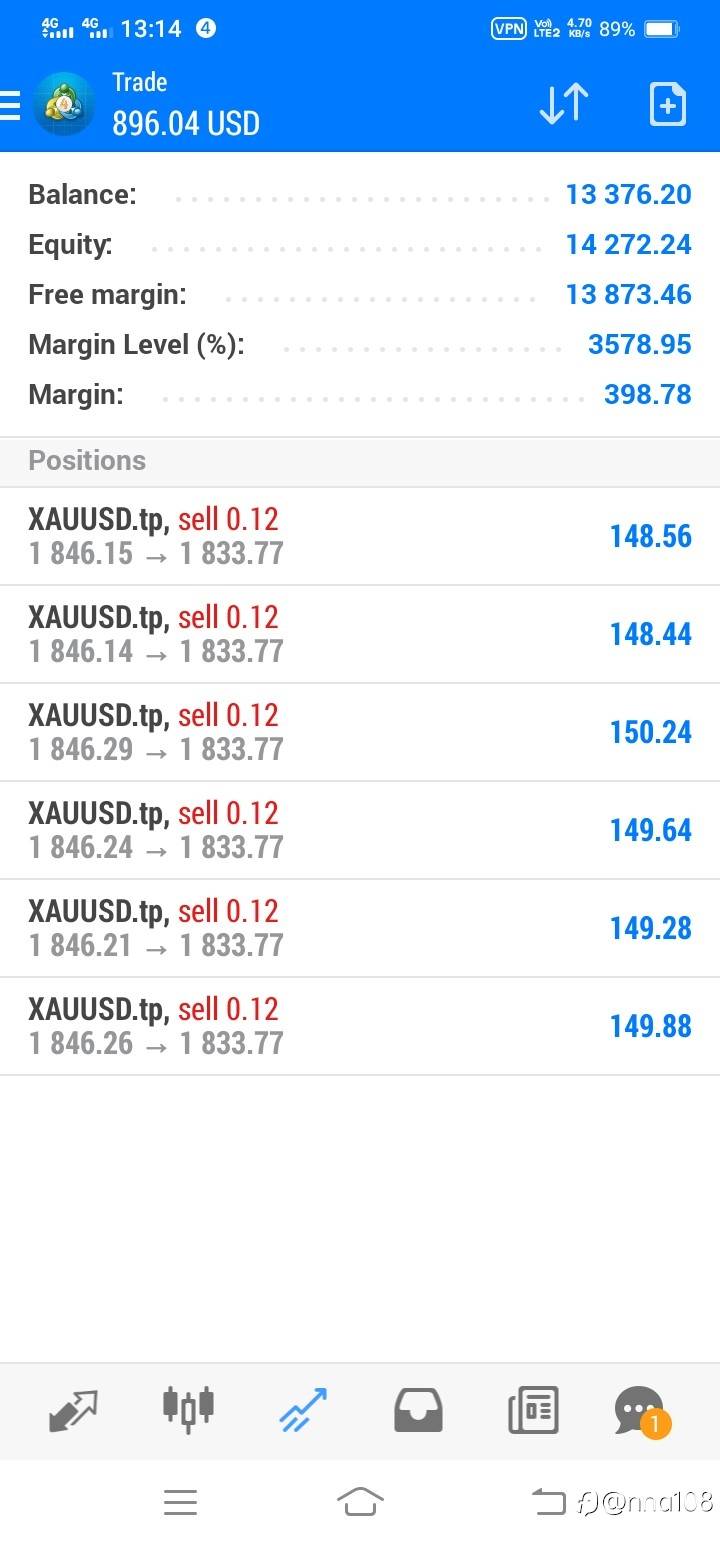The image size is (720, 1544).
Task: Open the hamburger side menu
Action: tap(10, 104)
